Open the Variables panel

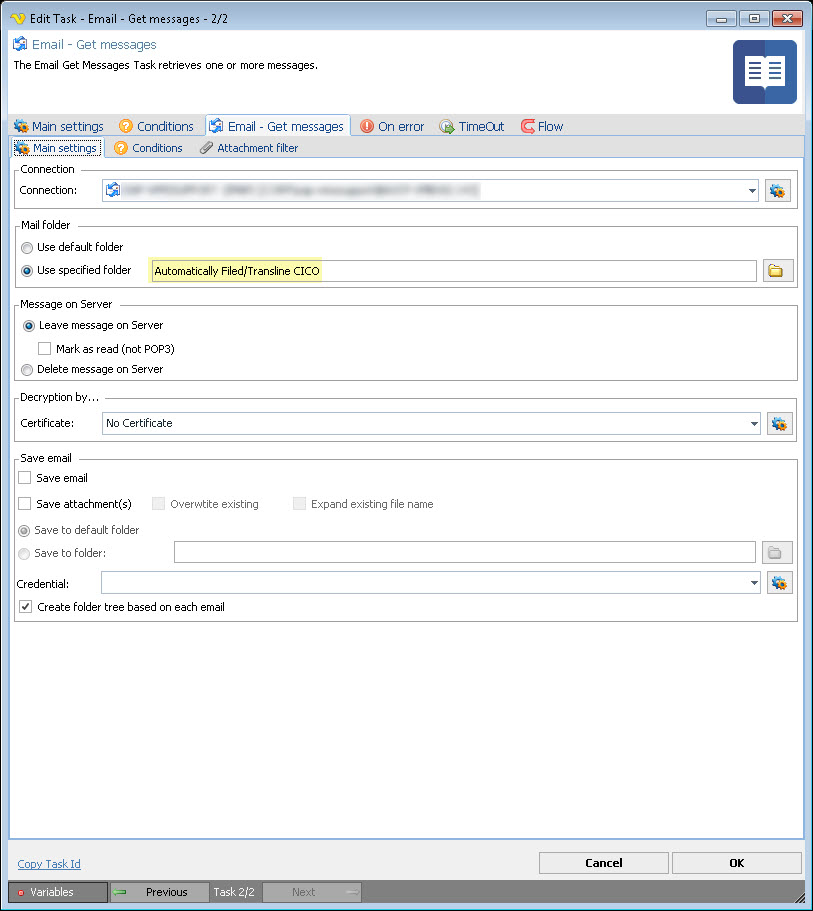click(56, 892)
